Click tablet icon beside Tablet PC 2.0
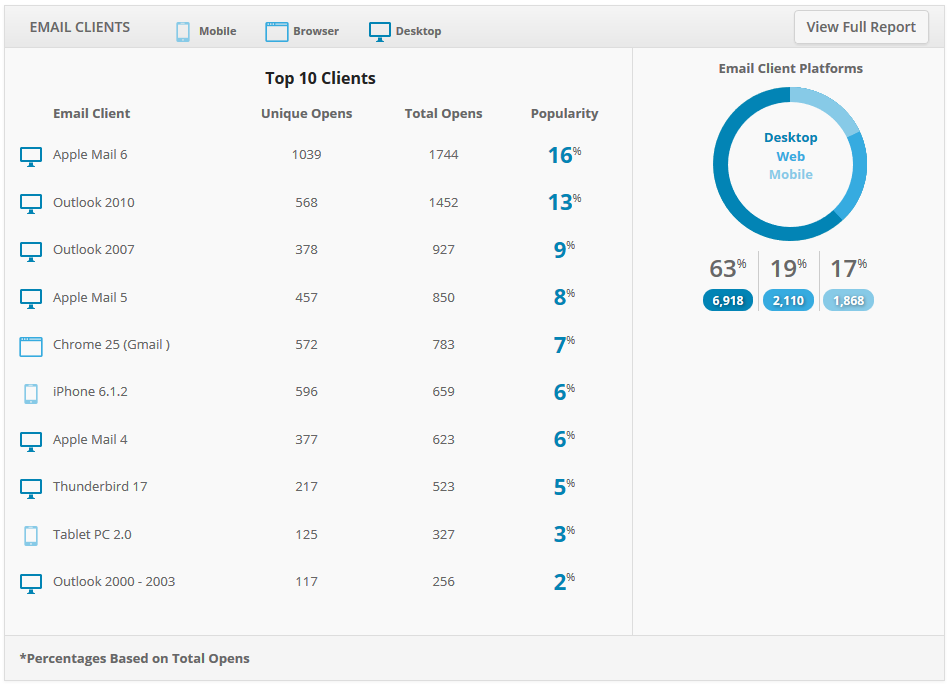The image size is (948, 690). tap(31, 536)
